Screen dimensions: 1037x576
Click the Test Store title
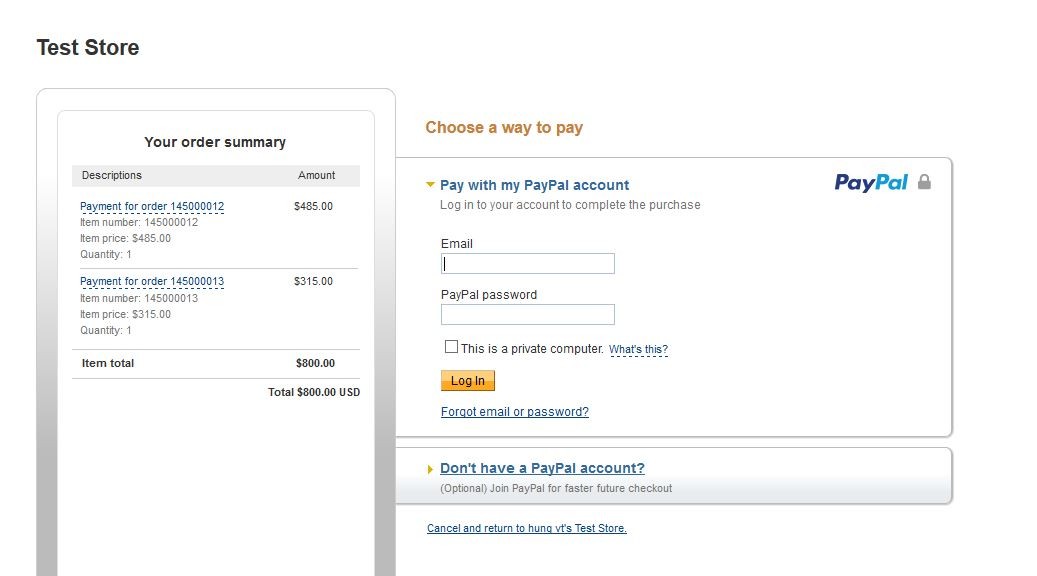pos(88,48)
